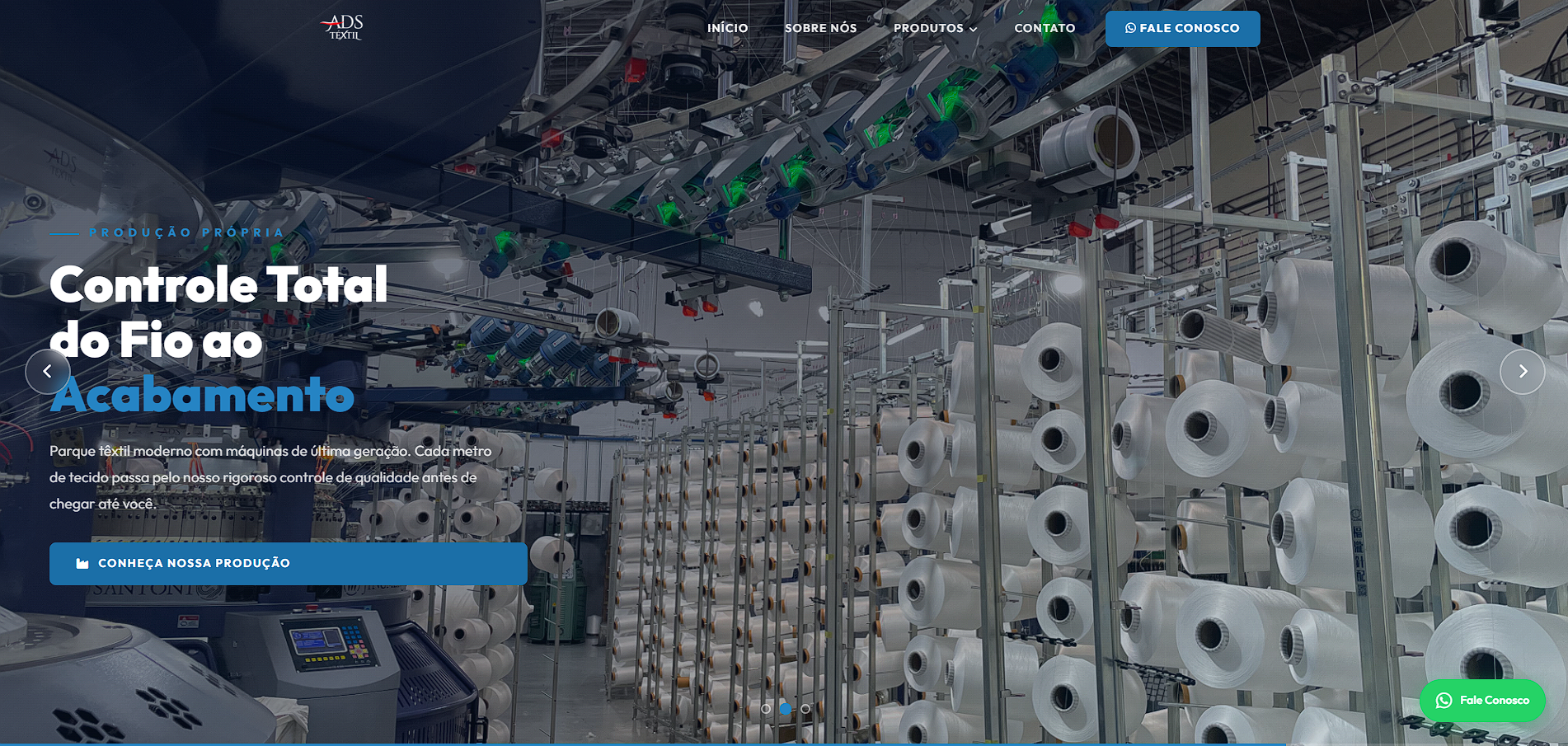Go to the Início menu item
1568x746 pixels.
point(727,28)
